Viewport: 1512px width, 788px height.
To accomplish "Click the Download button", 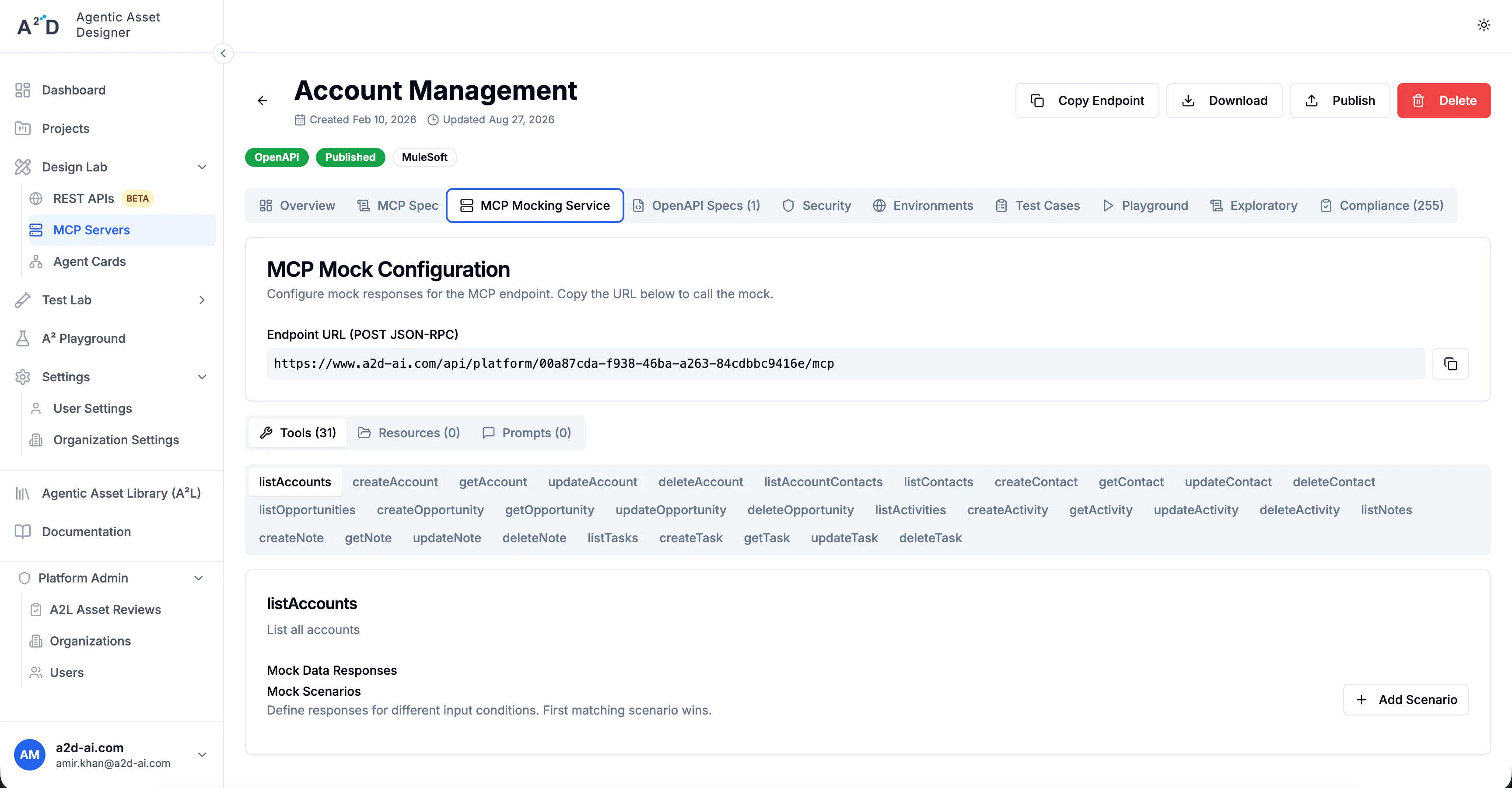I will [x=1224, y=100].
